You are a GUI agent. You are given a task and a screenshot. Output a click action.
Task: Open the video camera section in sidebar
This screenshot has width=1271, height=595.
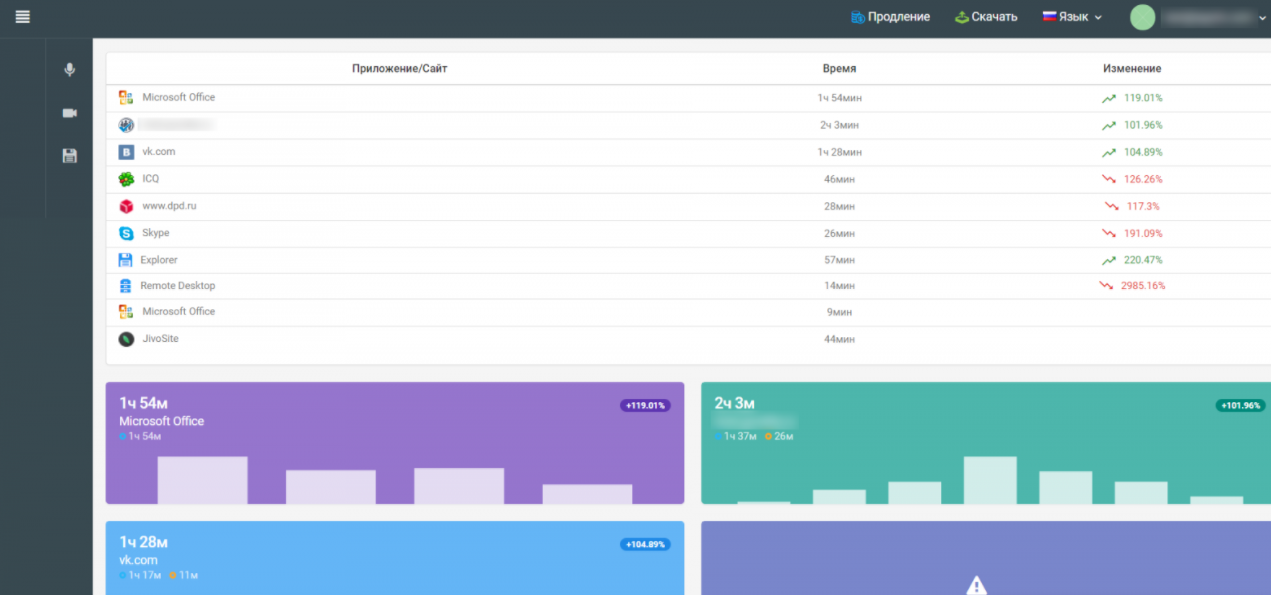pyautogui.click(x=69, y=113)
